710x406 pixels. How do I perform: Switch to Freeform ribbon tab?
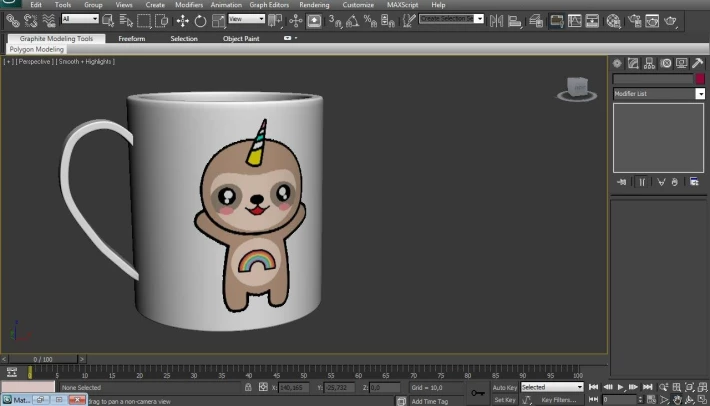pyautogui.click(x=132, y=38)
